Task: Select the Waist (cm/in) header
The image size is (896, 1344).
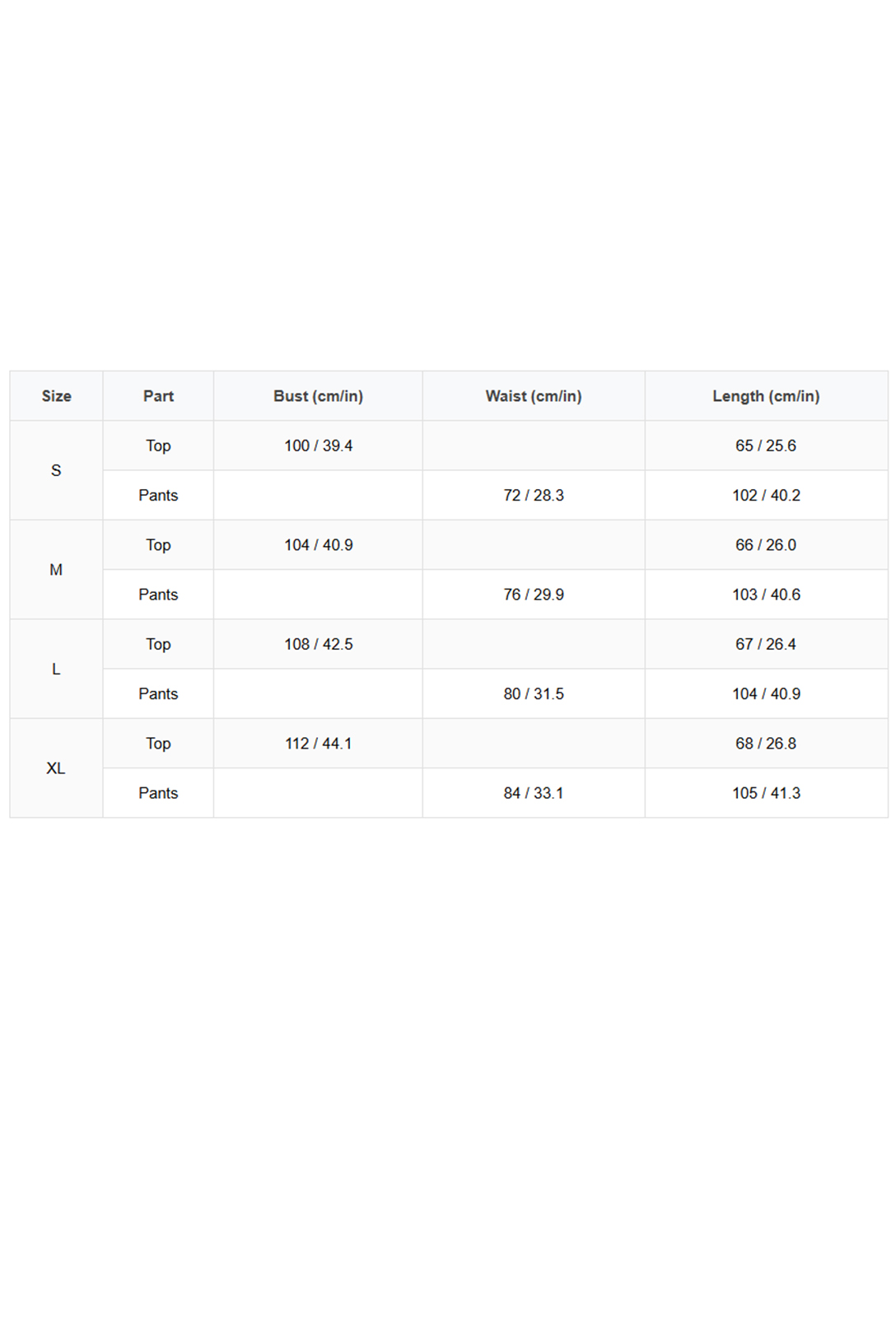Action: tap(534, 396)
